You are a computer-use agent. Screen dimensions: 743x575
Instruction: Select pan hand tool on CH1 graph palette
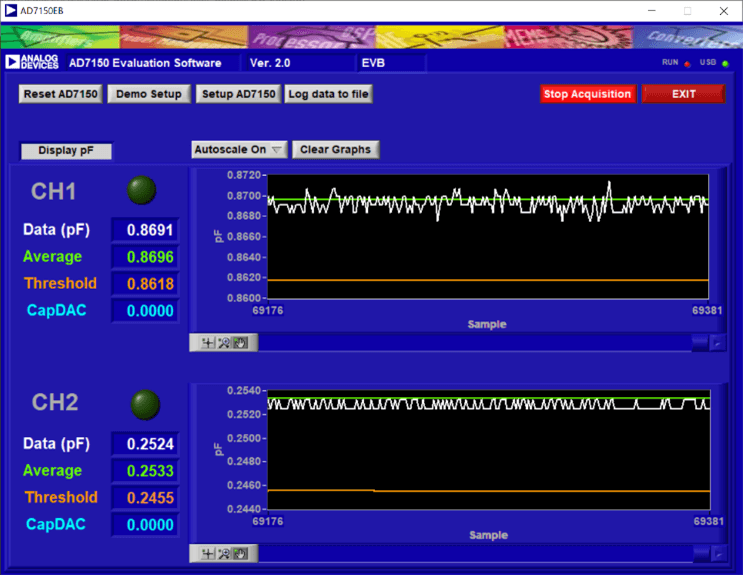pyautogui.click(x=240, y=343)
